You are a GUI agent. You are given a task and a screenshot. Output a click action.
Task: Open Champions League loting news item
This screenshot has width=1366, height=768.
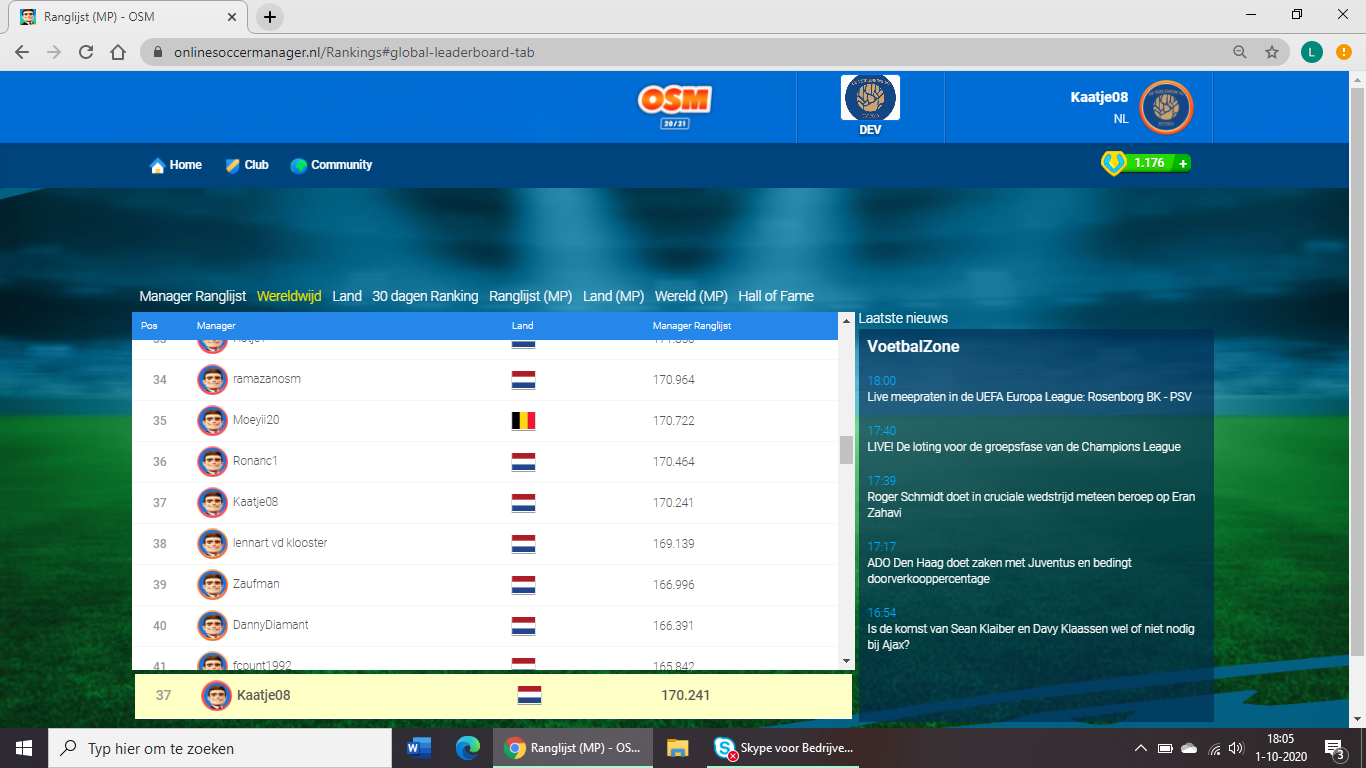1024,447
